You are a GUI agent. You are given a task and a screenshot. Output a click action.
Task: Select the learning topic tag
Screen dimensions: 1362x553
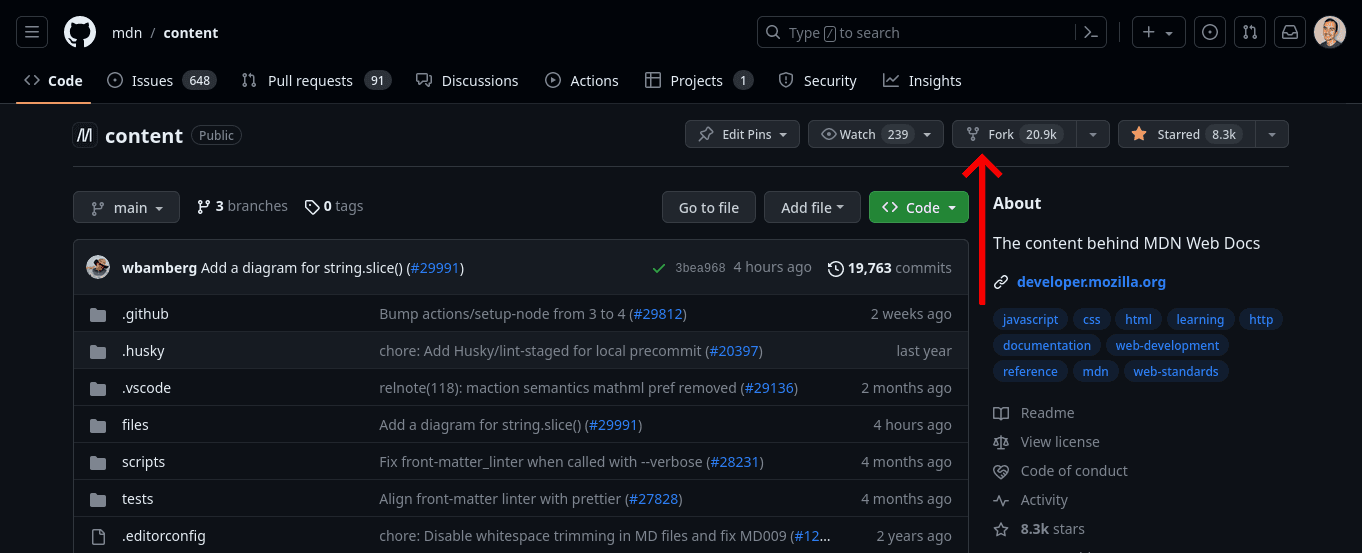1200,319
